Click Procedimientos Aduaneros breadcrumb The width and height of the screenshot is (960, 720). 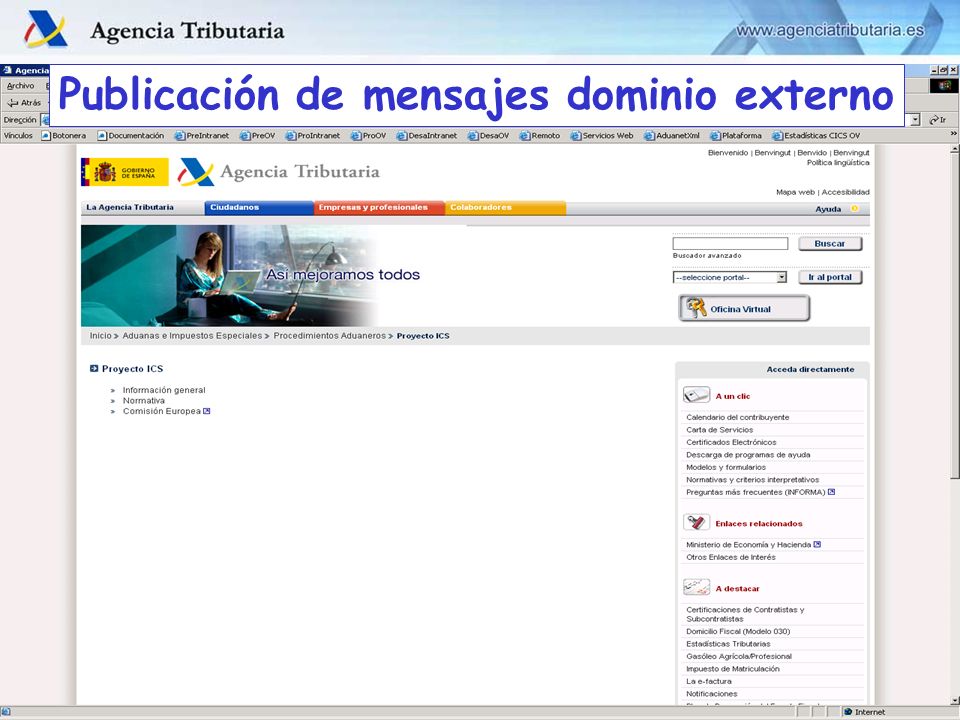tap(329, 336)
